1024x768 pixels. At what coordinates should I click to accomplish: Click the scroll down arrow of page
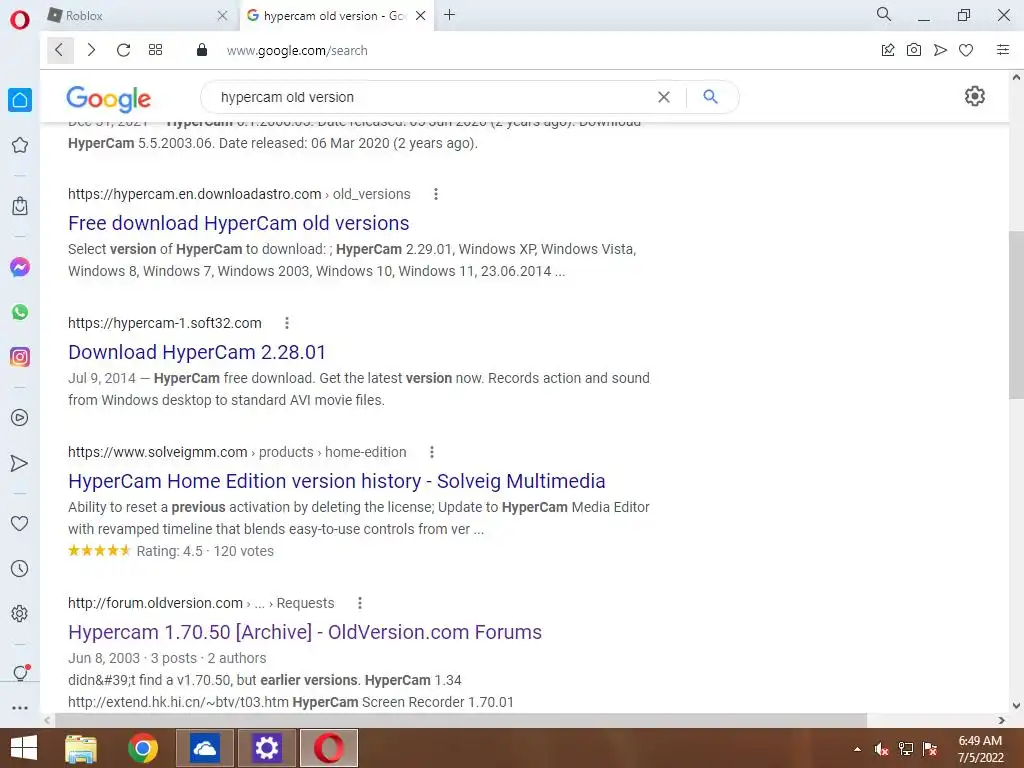(x=1016, y=706)
